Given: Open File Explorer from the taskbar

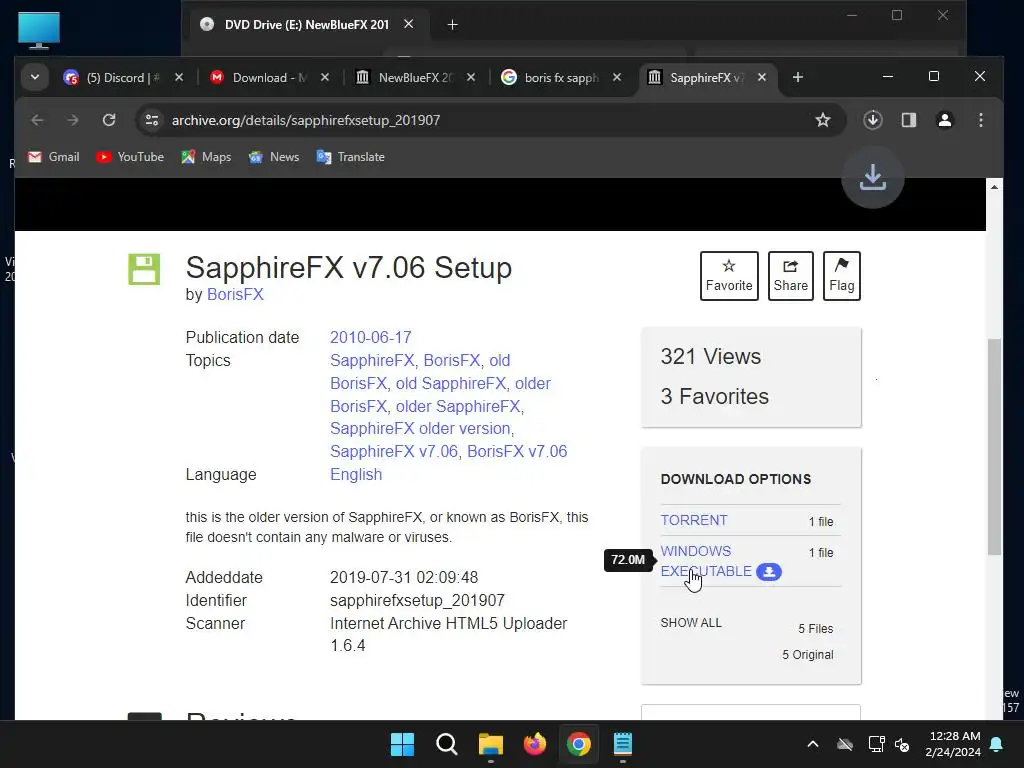Looking at the screenshot, I should pos(490,744).
